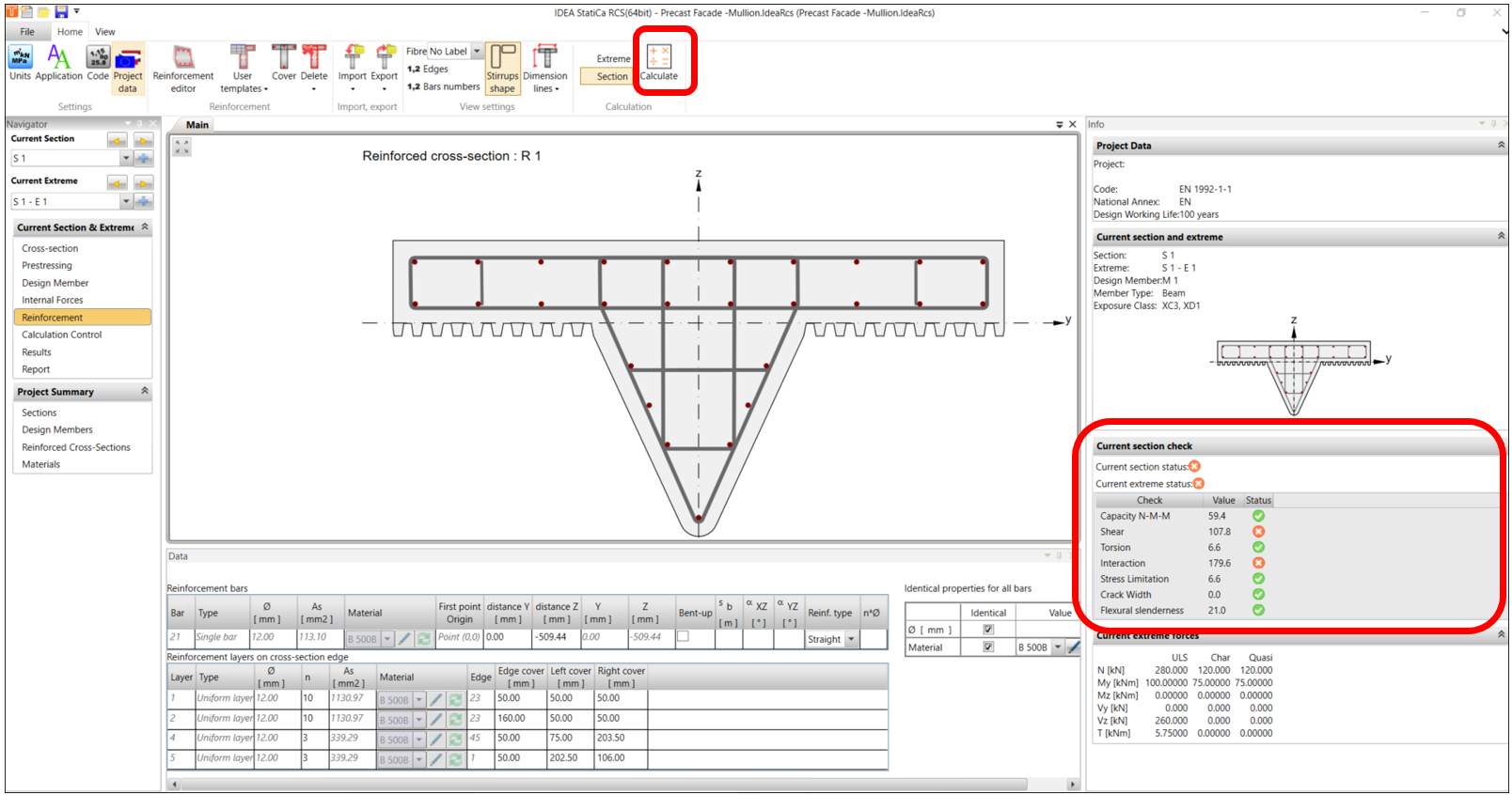Tick the Bent-up checkbox for bar 21
Viewport: 1512px width, 795px height.
(x=684, y=637)
